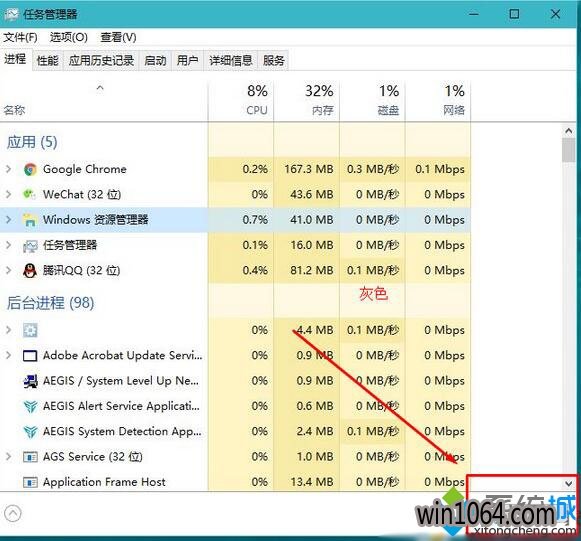
Task: Click the AEGIS Alert Service icon
Action: click(30, 406)
